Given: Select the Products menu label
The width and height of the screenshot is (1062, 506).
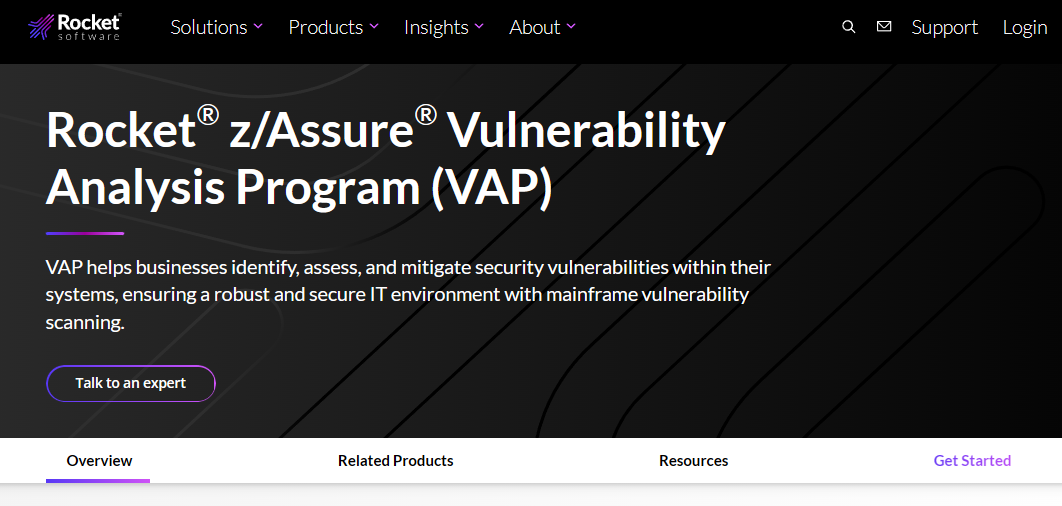Looking at the screenshot, I should (325, 27).
